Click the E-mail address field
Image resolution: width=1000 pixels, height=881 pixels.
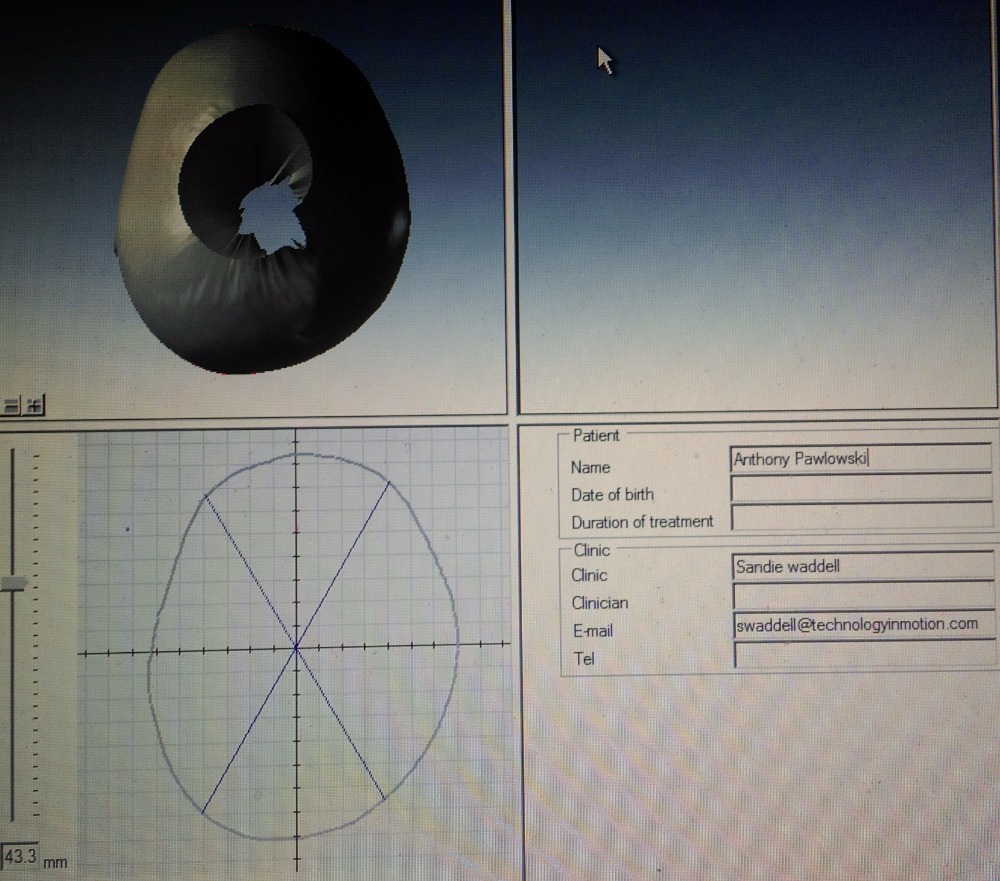tap(860, 624)
